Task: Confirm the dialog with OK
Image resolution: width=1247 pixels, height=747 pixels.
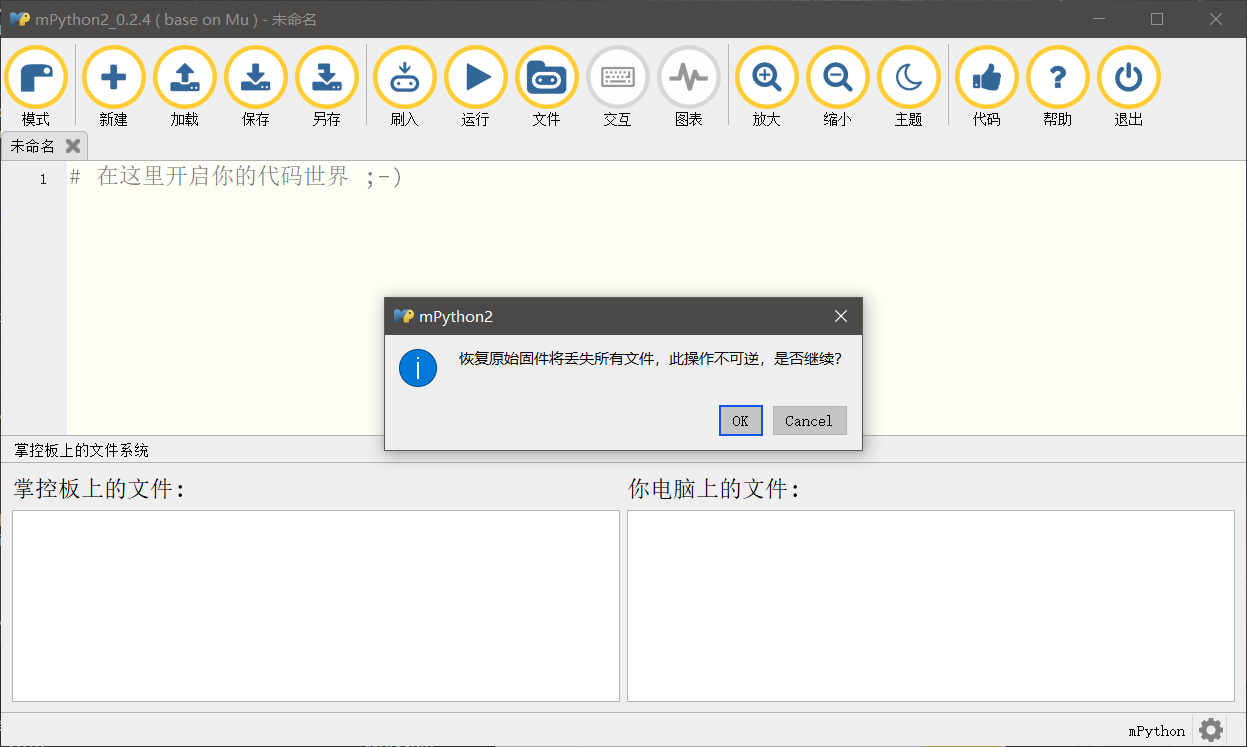Action: point(740,421)
